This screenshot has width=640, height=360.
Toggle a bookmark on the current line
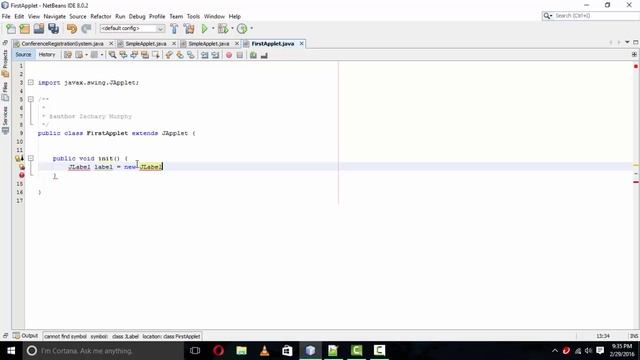(191, 55)
